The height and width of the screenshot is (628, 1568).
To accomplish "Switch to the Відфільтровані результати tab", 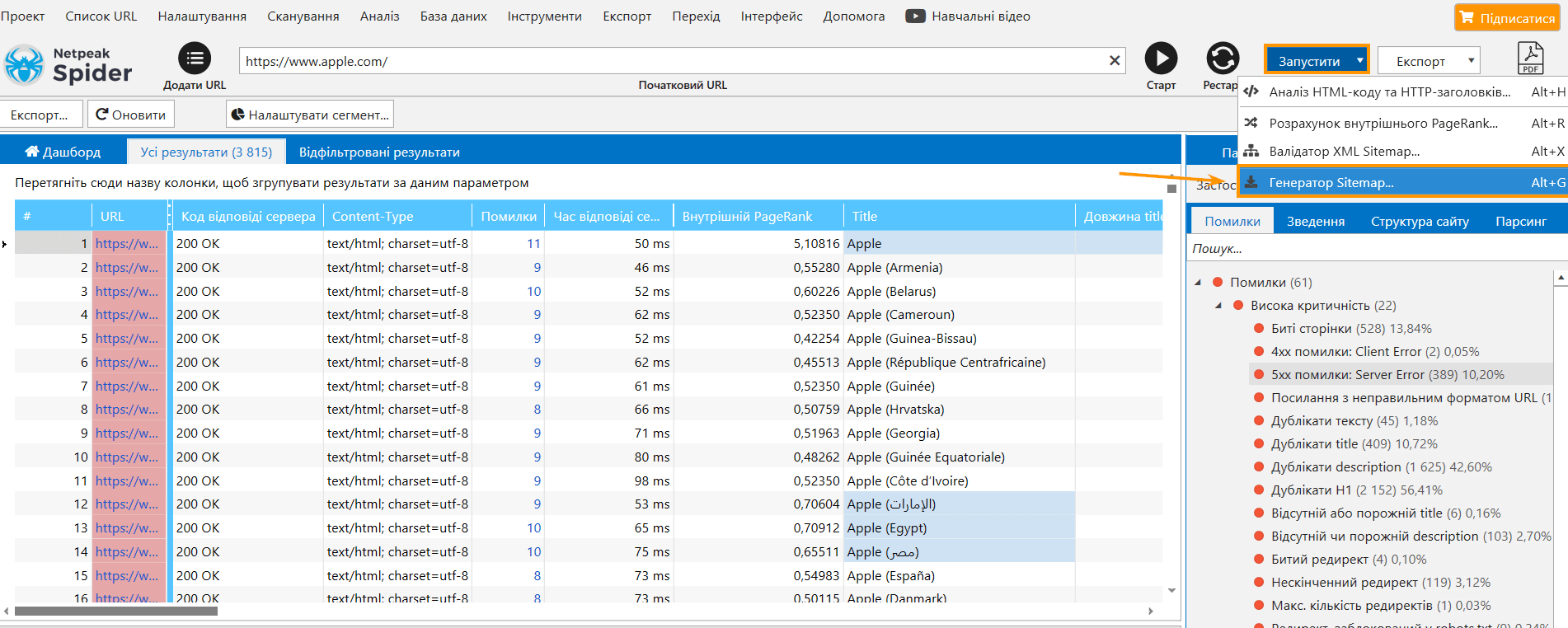I will 379,152.
